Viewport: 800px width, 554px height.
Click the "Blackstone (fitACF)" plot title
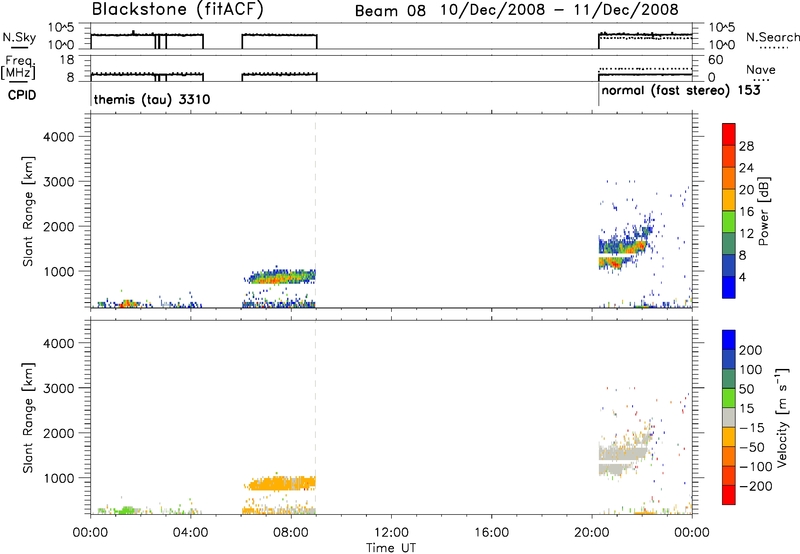pyautogui.click(x=177, y=9)
